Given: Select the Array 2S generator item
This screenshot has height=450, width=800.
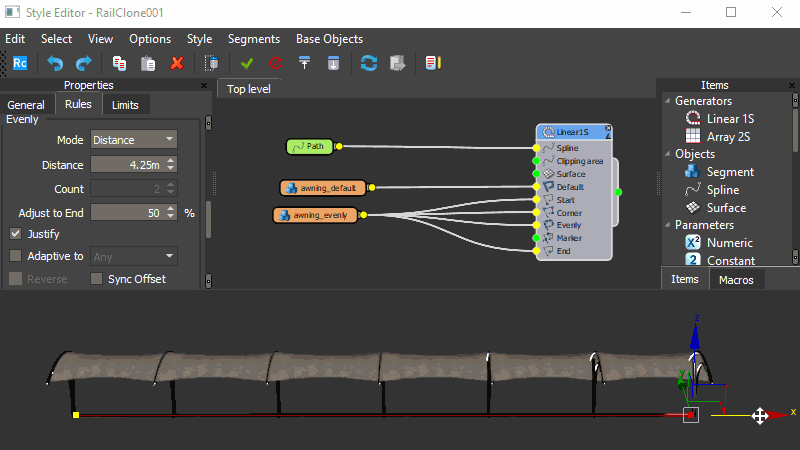Looking at the screenshot, I should pos(728,136).
